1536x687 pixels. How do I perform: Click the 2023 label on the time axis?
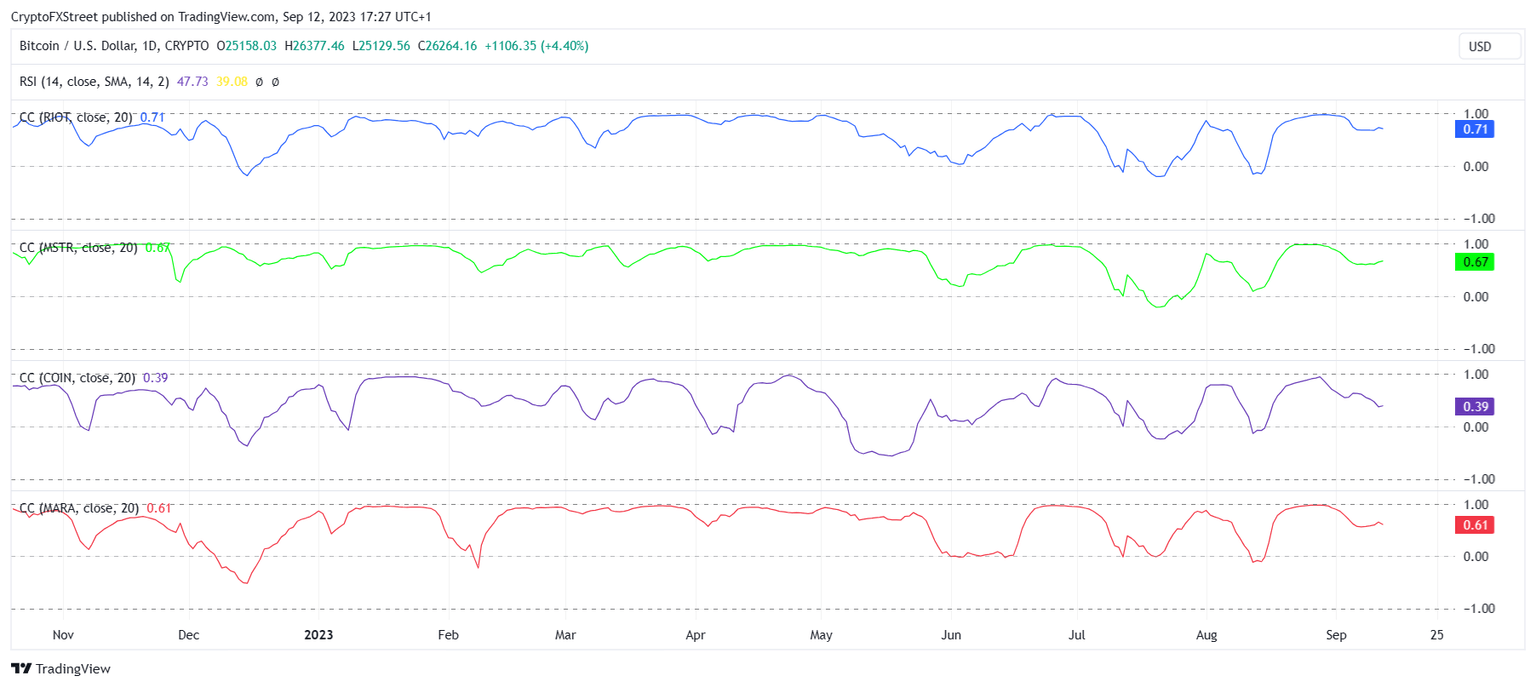[x=319, y=635]
